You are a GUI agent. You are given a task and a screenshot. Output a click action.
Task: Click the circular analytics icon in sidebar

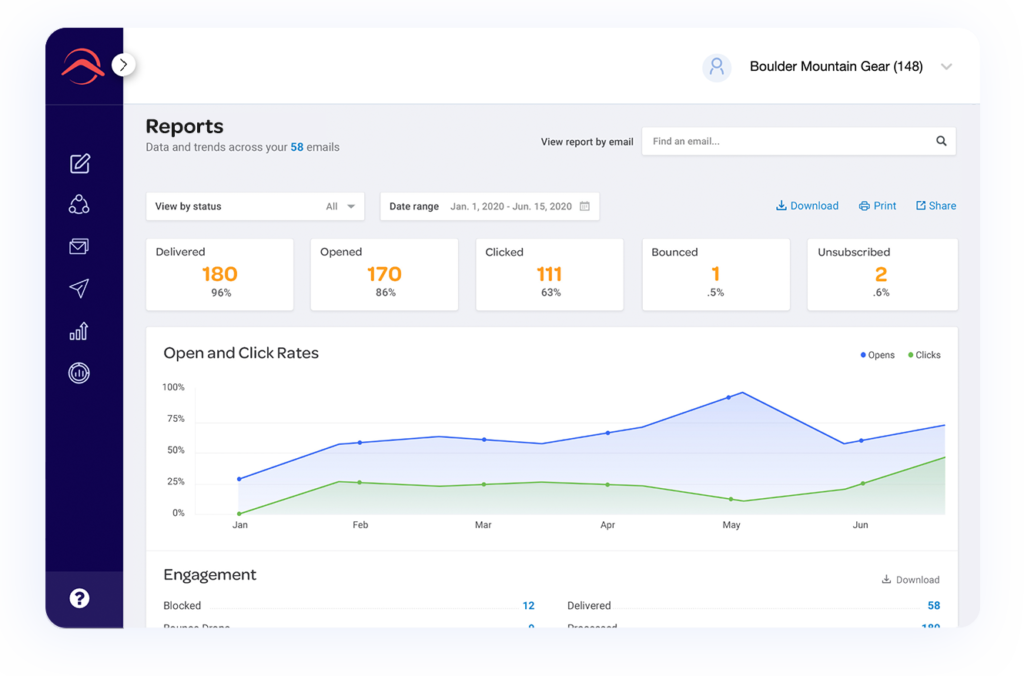[x=79, y=373]
